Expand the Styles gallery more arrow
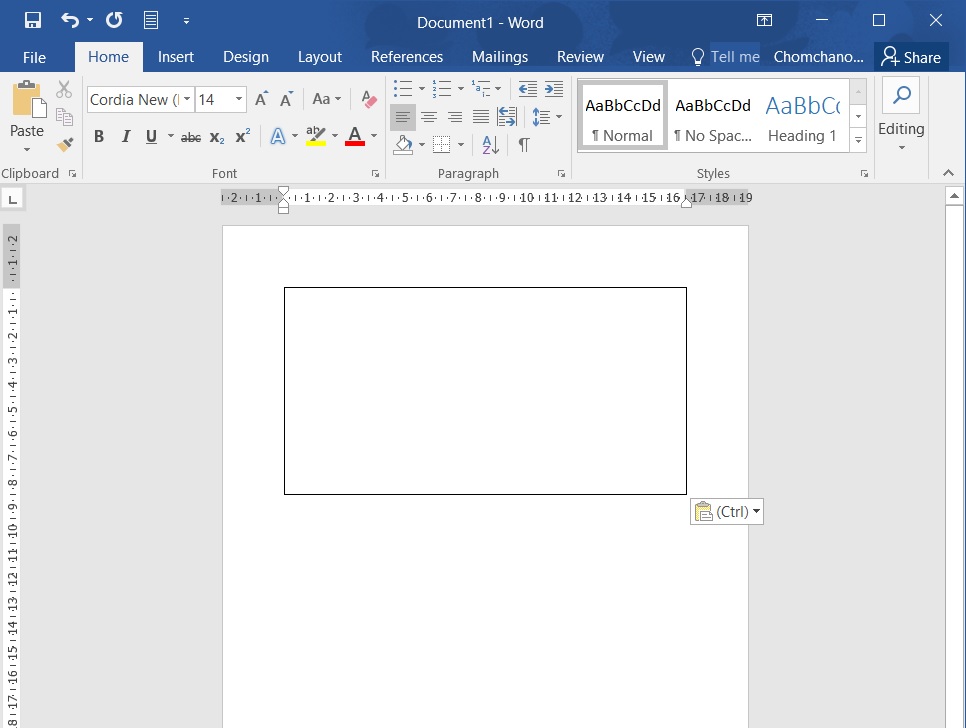Image resolution: width=966 pixels, height=728 pixels. click(x=858, y=141)
